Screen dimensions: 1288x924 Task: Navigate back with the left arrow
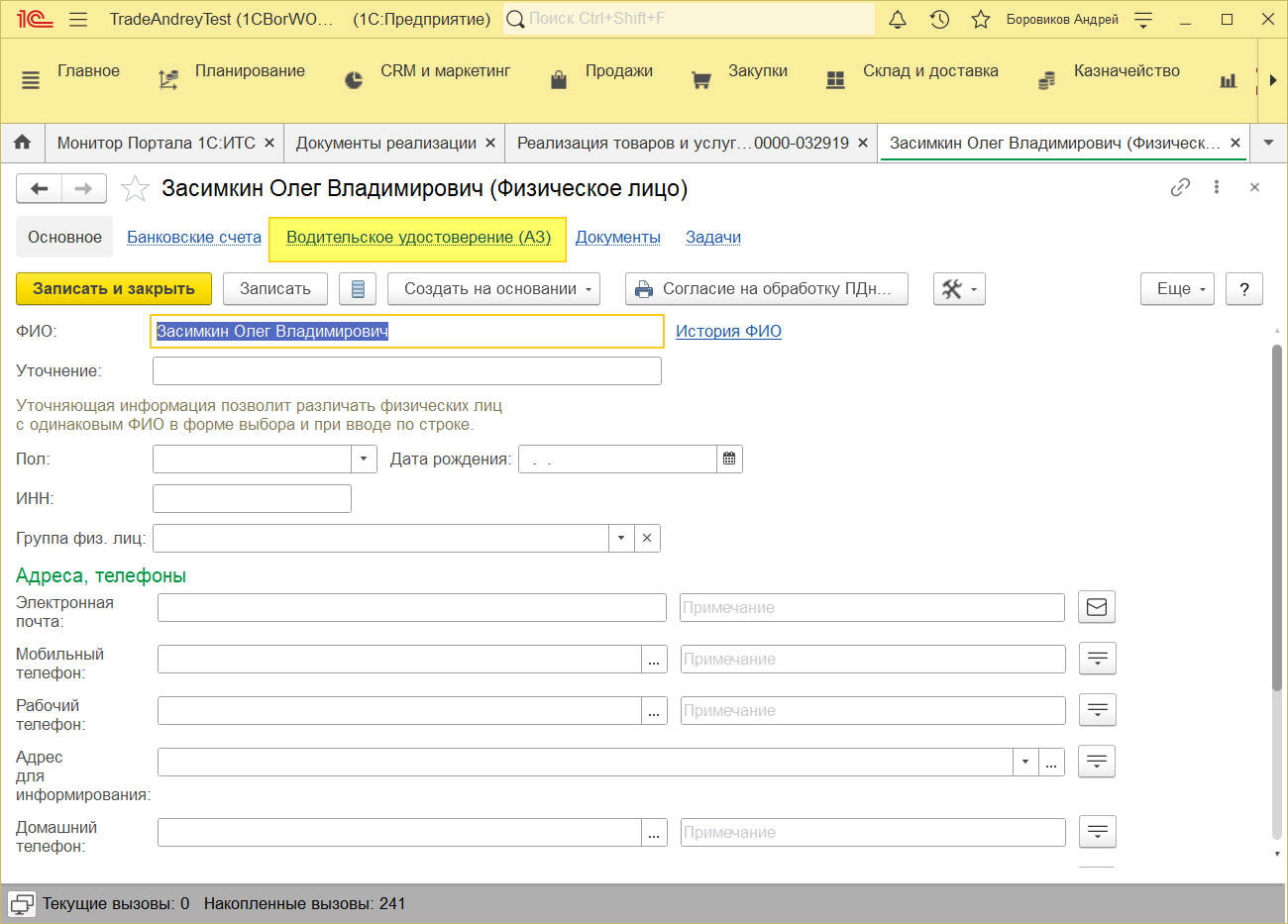(40, 188)
